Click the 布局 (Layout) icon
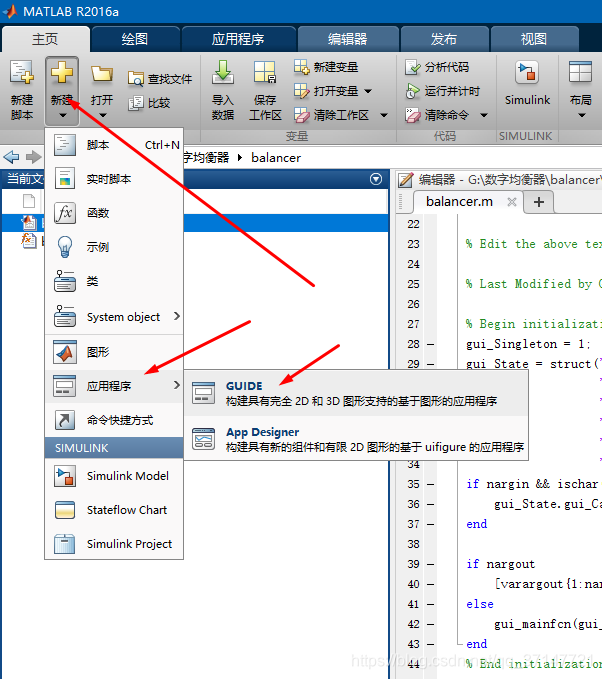This screenshot has width=602, height=679. coord(580,72)
